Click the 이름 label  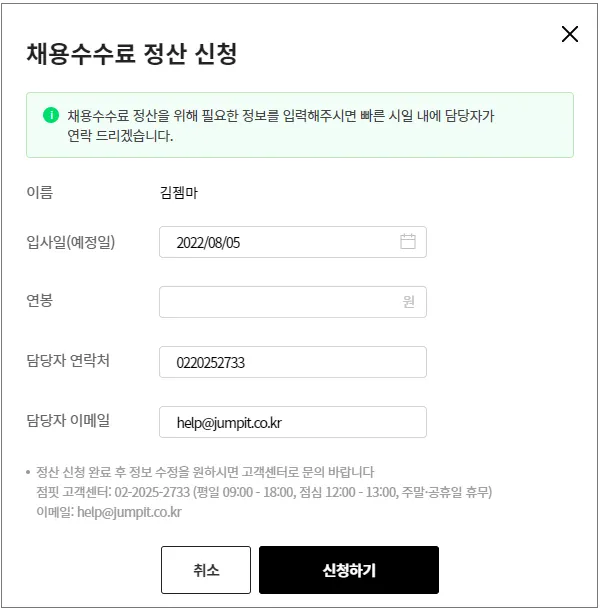[40, 192]
